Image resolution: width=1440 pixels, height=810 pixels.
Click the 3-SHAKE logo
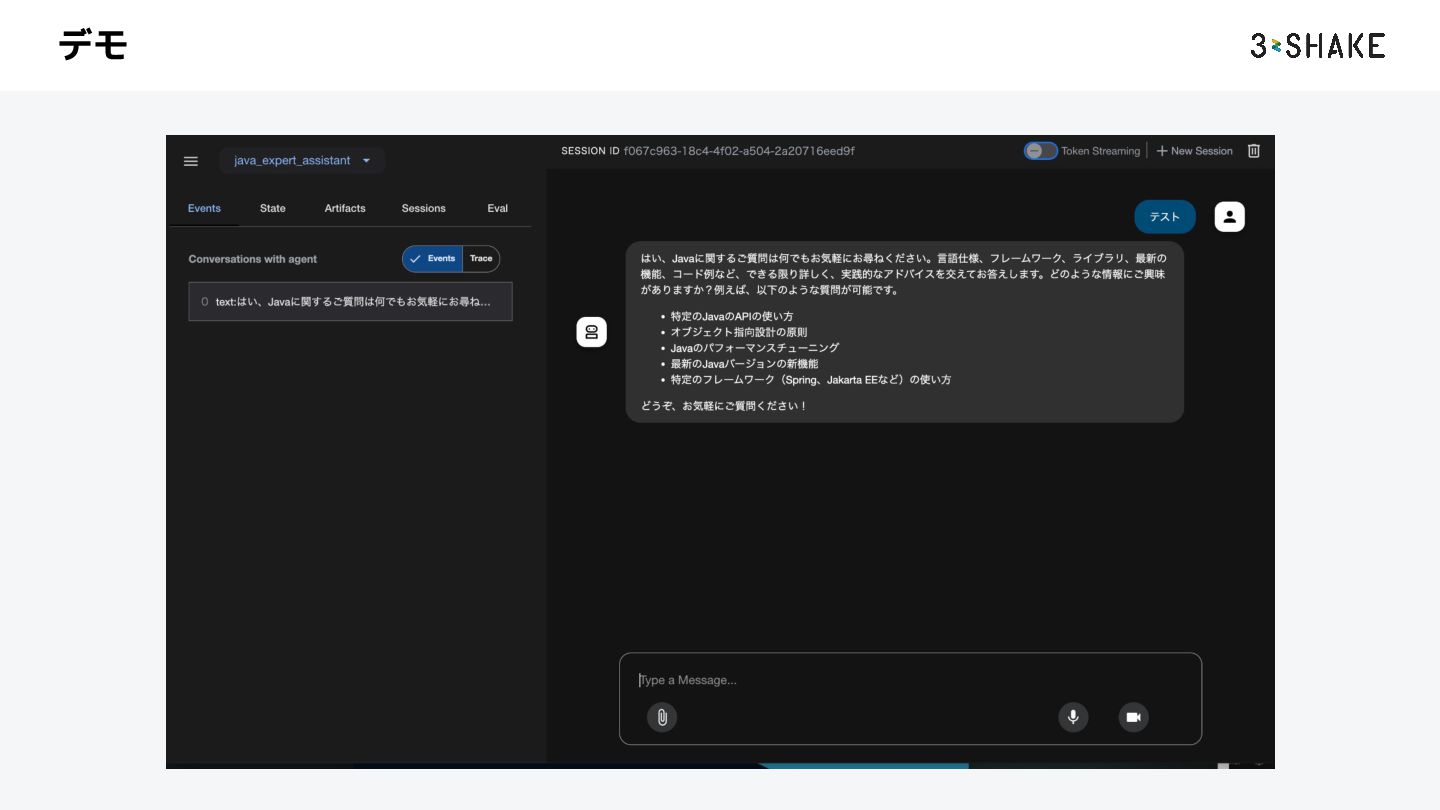[x=1317, y=45]
